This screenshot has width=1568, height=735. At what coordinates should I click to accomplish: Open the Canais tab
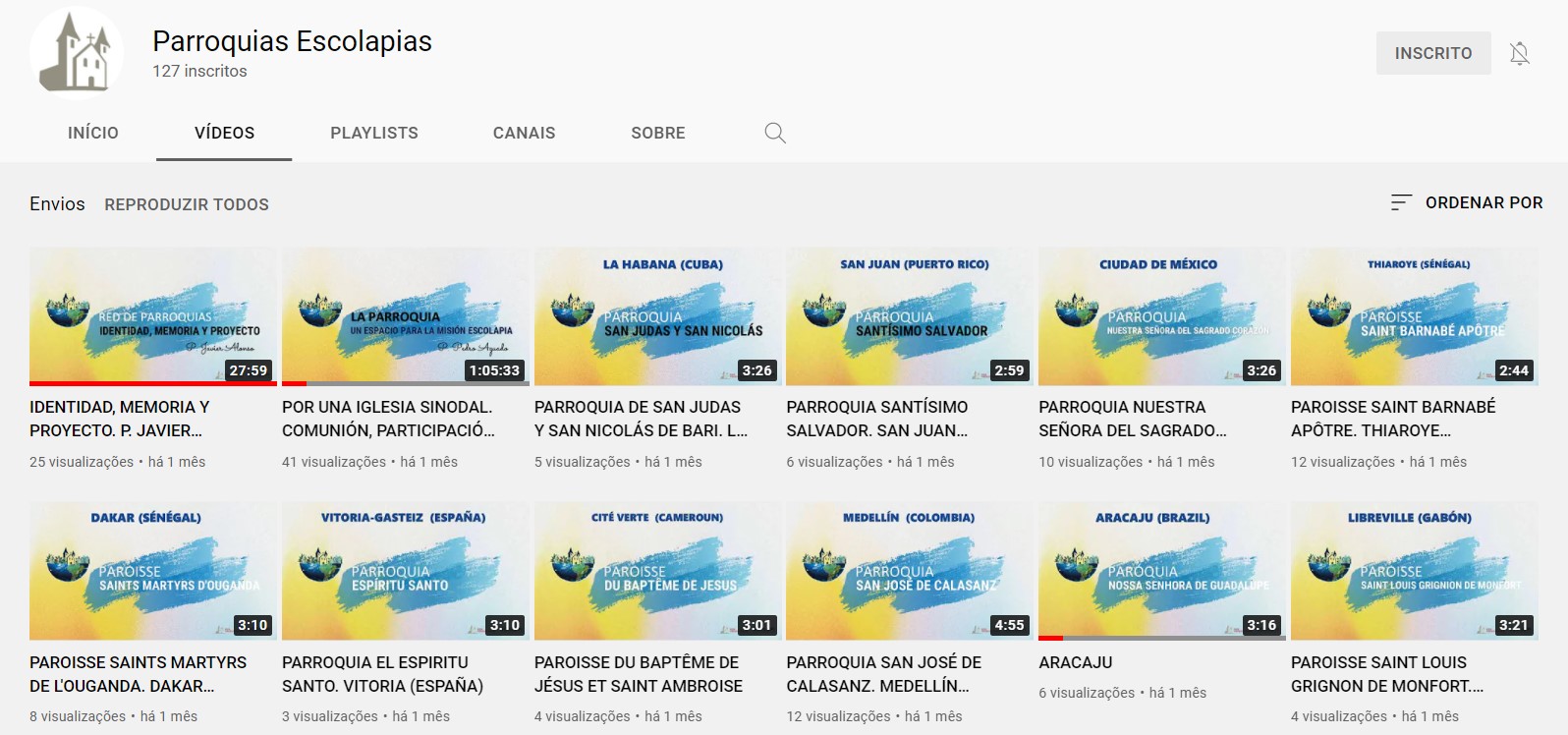pyautogui.click(x=524, y=133)
